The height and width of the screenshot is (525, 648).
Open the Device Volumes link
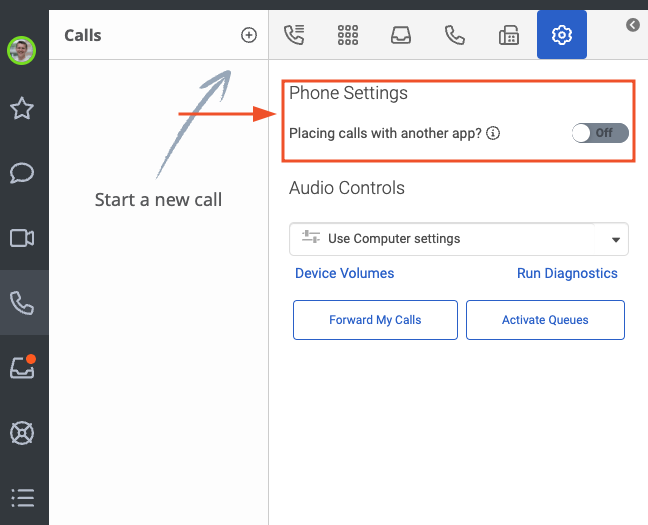pos(344,273)
